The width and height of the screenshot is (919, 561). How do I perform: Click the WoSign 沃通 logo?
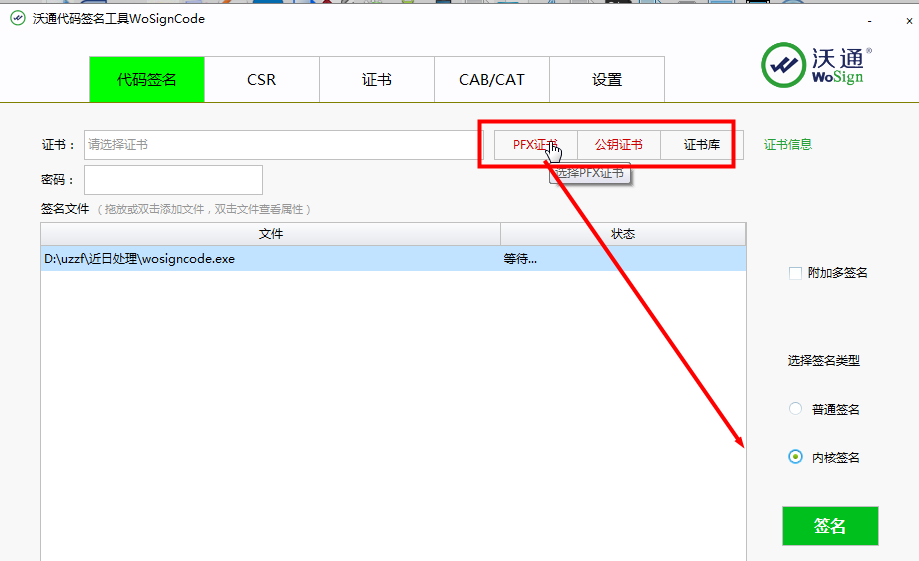coord(816,65)
